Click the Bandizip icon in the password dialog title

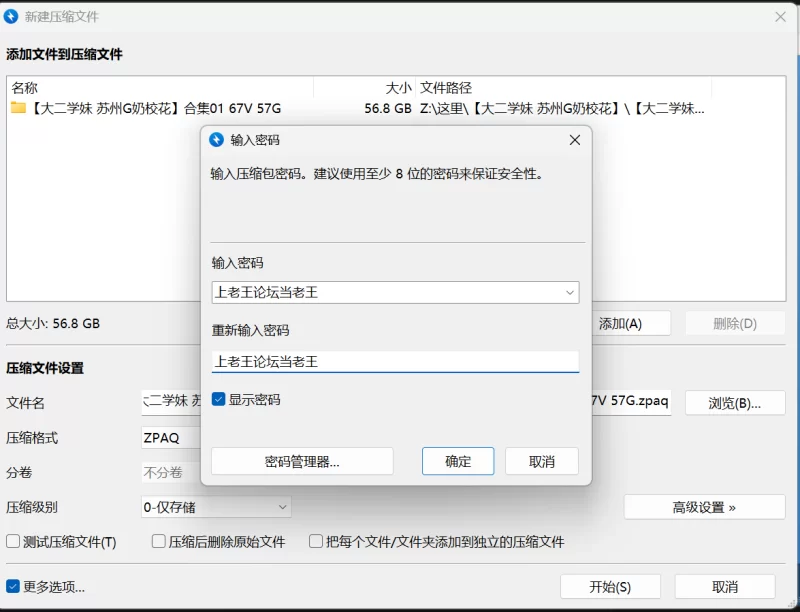pyautogui.click(x=216, y=140)
